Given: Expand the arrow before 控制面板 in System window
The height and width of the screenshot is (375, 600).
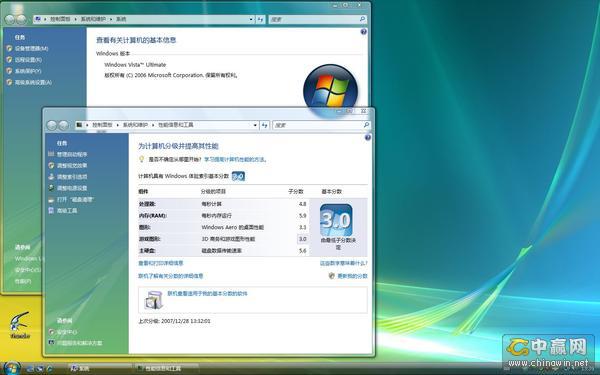Looking at the screenshot, I should click(45, 19).
